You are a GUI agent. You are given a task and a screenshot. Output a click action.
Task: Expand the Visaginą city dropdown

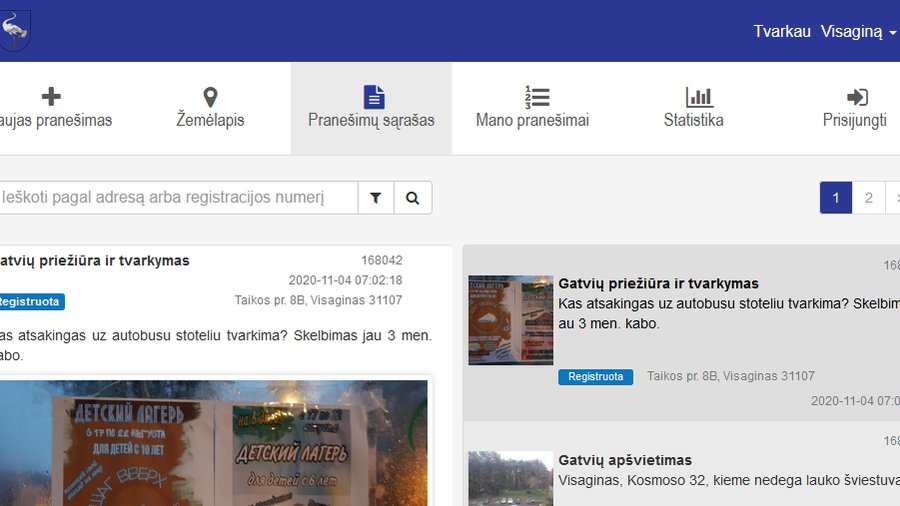pyautogui.click(x=858, y=31)
